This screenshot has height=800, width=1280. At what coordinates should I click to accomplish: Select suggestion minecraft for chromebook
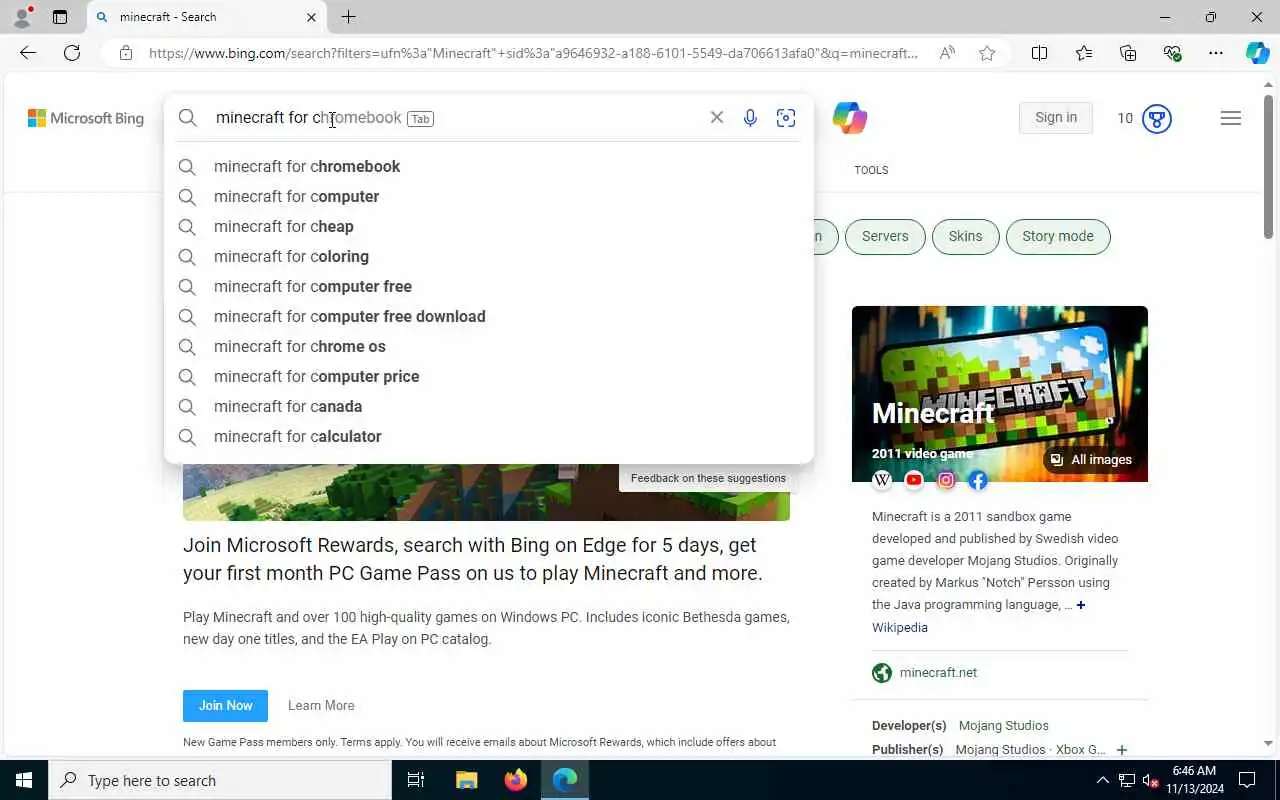[489, 166]
